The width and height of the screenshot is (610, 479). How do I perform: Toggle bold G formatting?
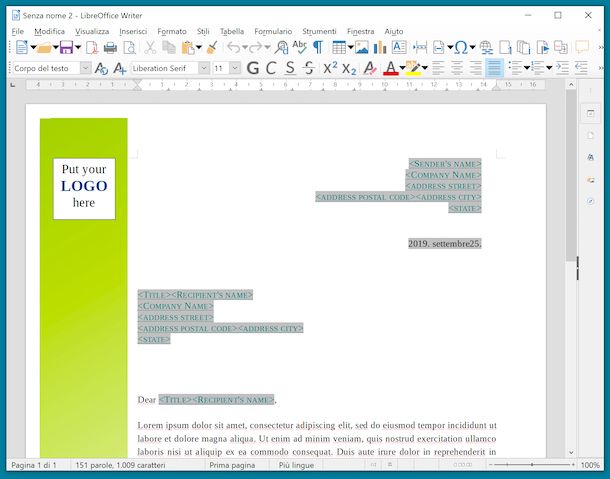pyautogui.click(x=253, y=68)
